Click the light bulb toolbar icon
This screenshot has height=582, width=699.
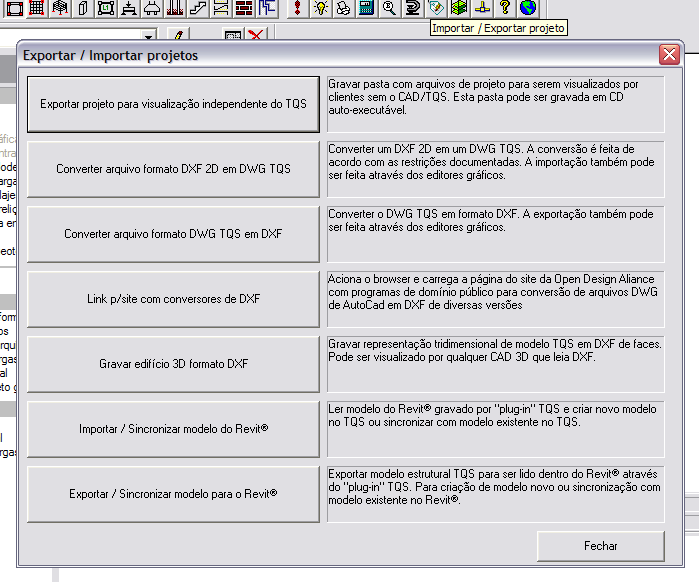coord(320,8)
